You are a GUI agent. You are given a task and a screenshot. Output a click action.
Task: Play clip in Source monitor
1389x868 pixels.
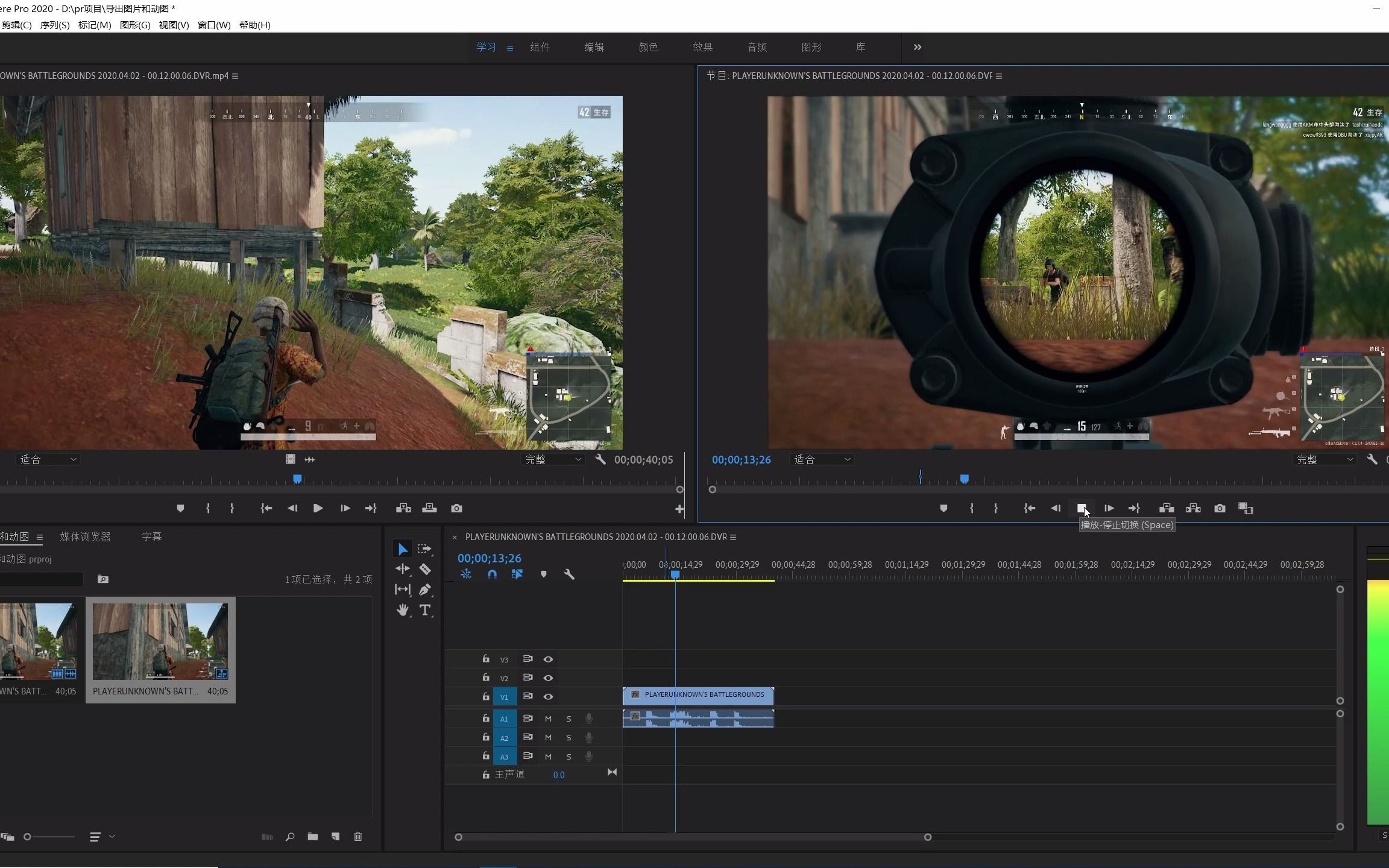[318, 508]
